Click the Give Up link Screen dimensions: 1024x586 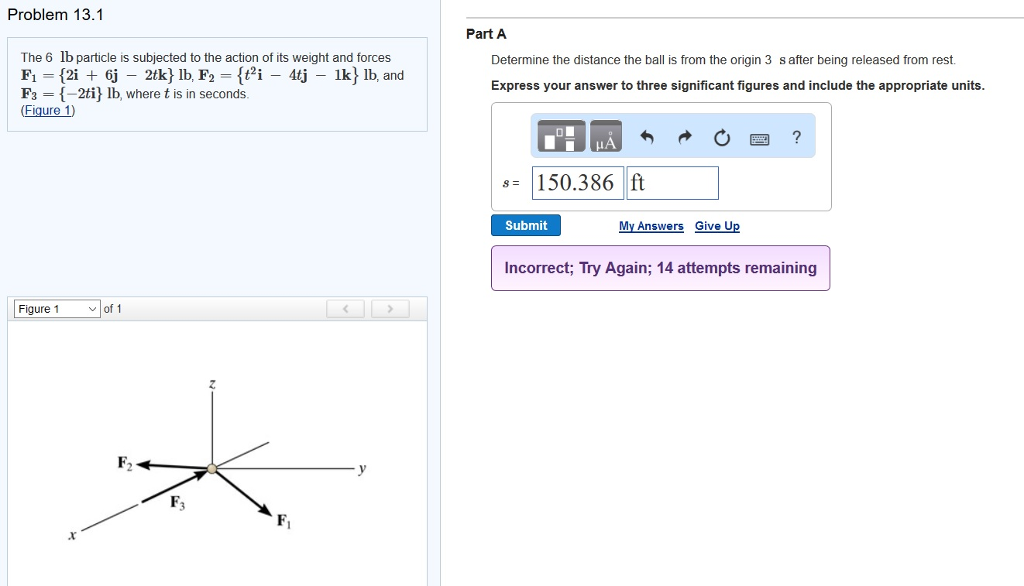[717, 226]
